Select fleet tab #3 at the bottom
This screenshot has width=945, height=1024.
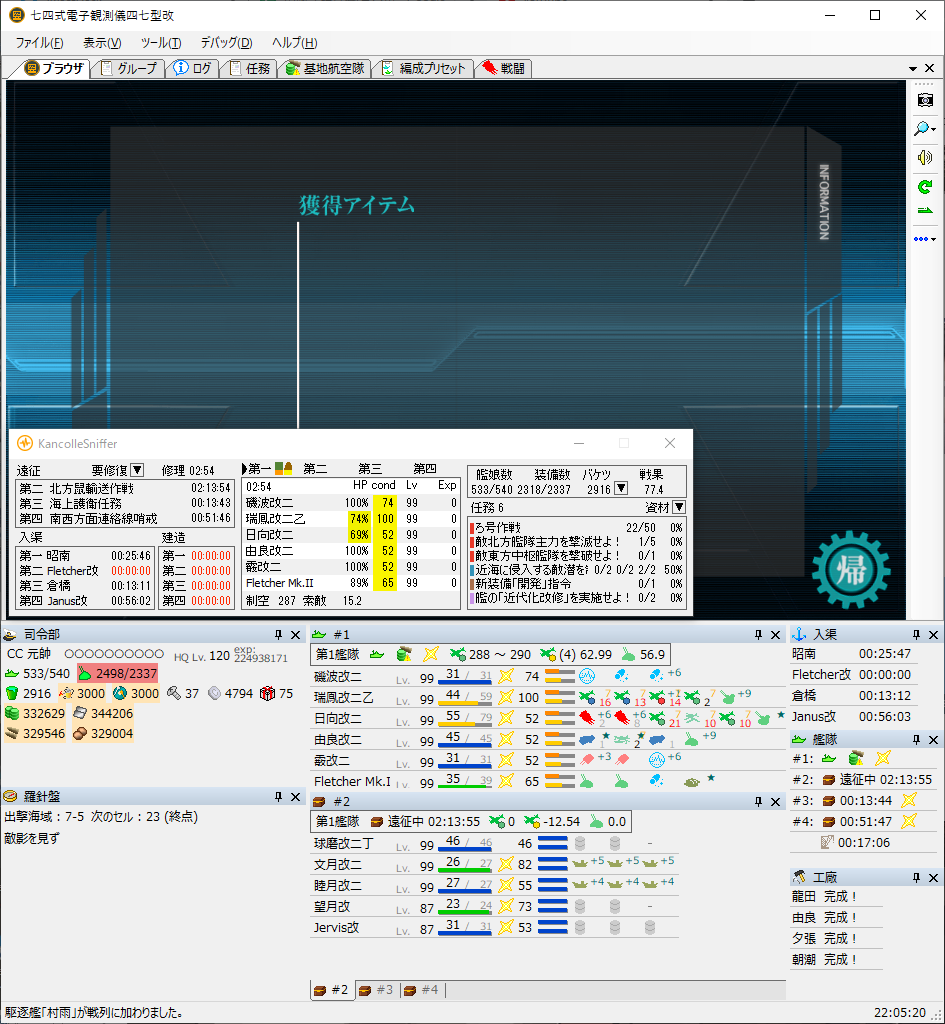tap(377, 990)
